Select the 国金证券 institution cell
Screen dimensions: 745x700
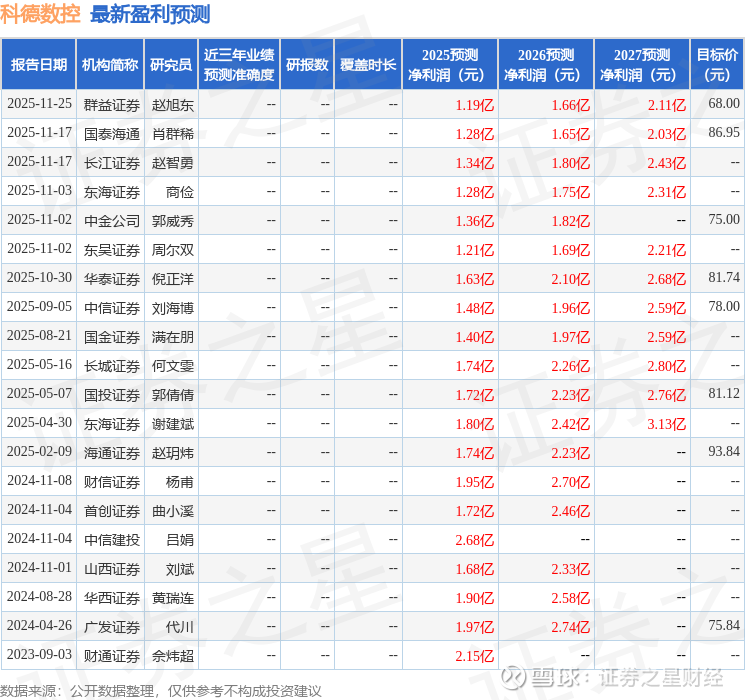coord(112,337)
